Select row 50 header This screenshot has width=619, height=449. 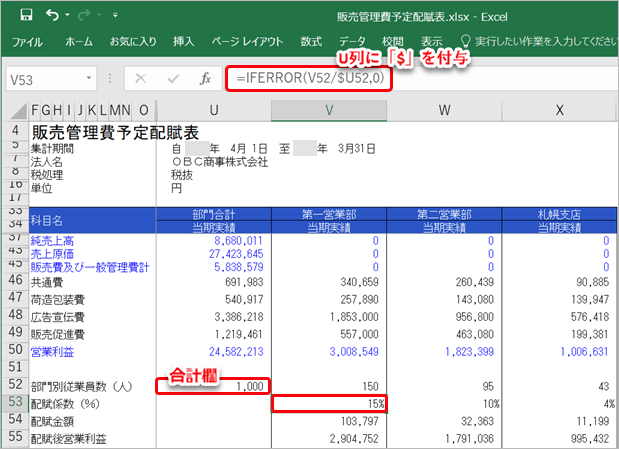pos(15,350)
